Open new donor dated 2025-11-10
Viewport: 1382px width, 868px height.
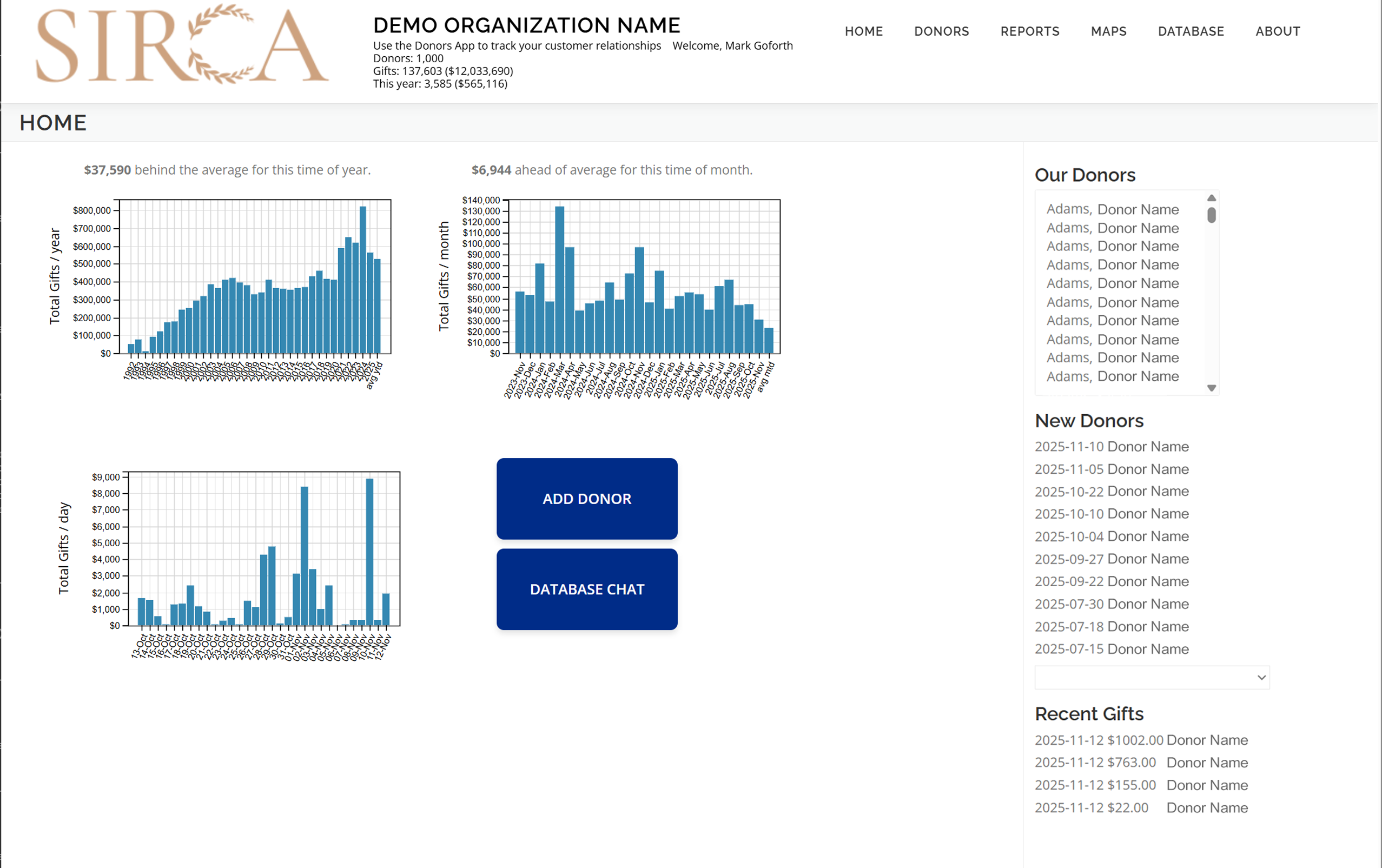(x=1111, y=446)
